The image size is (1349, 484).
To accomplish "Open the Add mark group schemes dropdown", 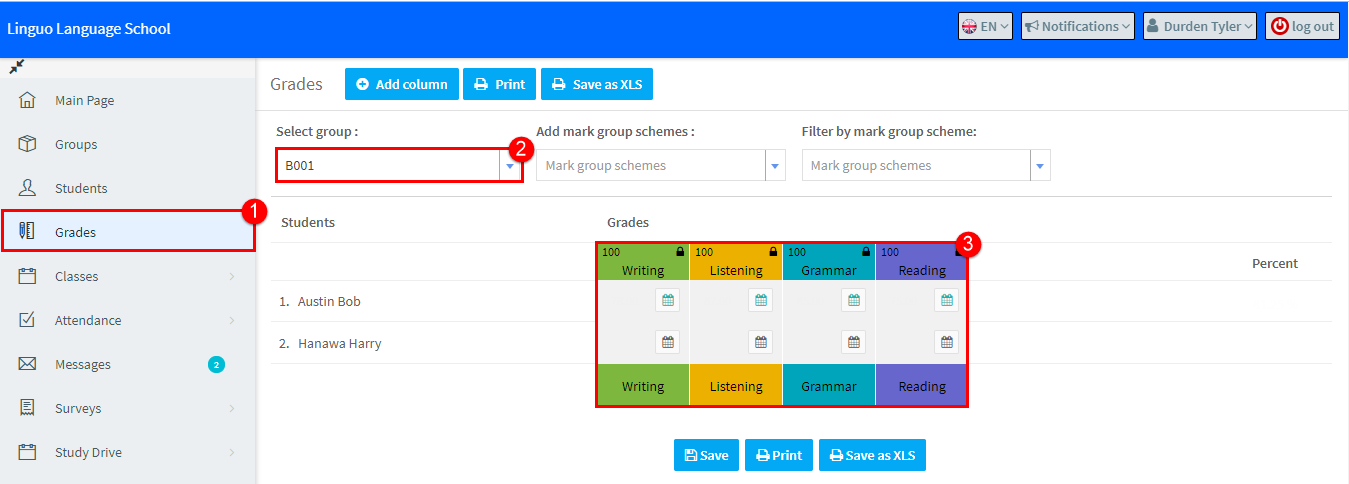I will [661, 166].
